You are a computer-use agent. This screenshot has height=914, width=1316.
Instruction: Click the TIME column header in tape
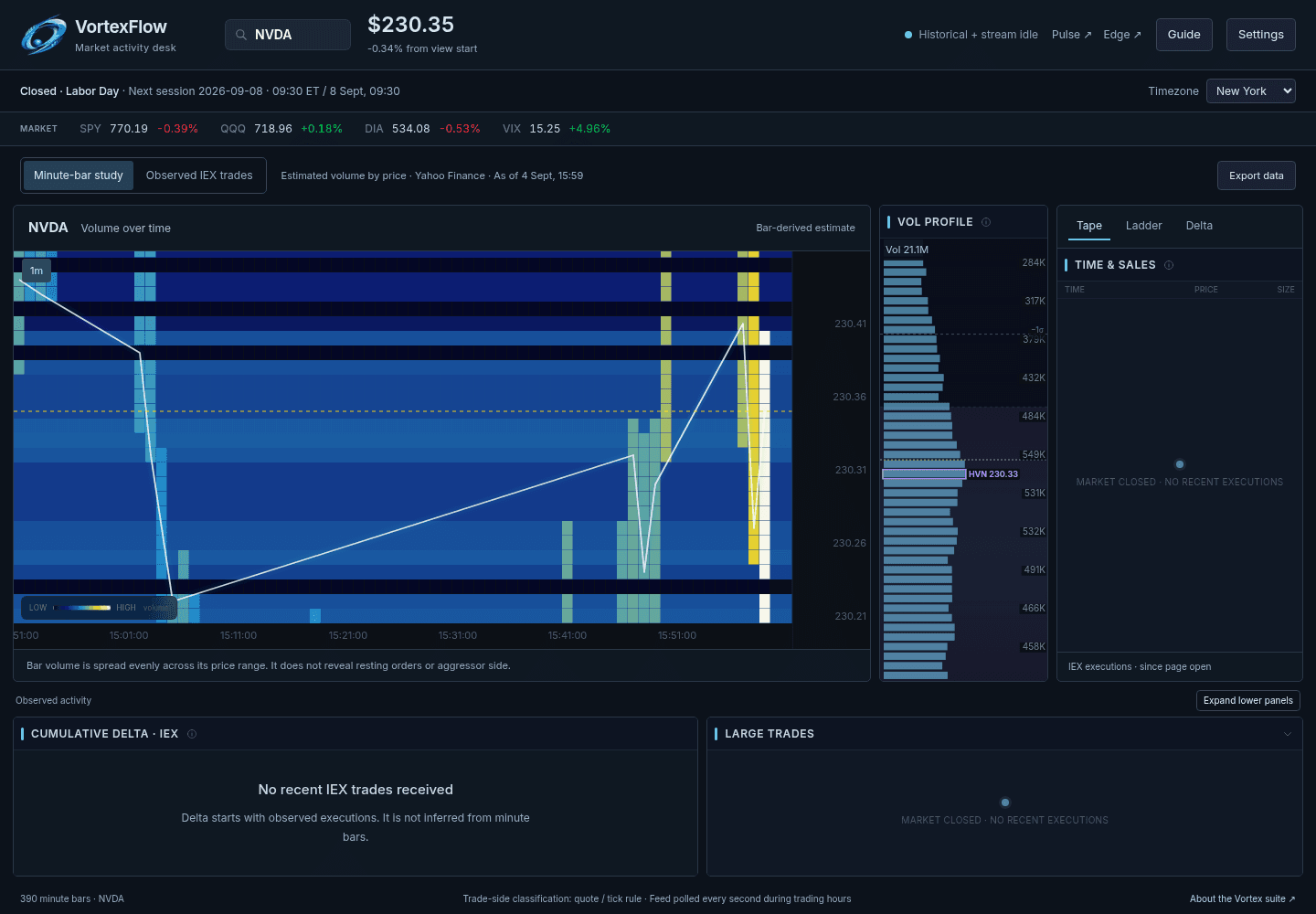point(1075,290)
